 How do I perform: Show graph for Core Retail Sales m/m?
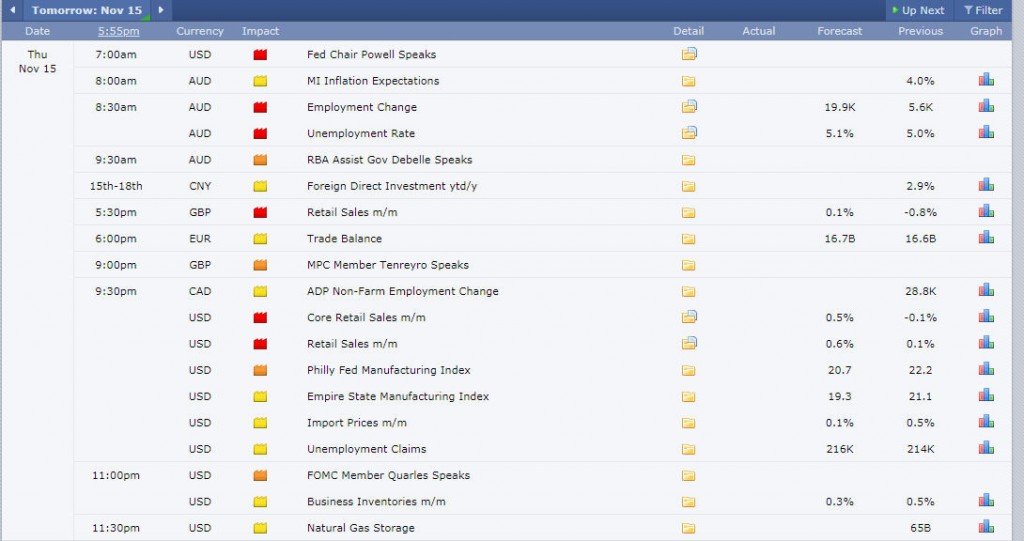pos(986,316)
